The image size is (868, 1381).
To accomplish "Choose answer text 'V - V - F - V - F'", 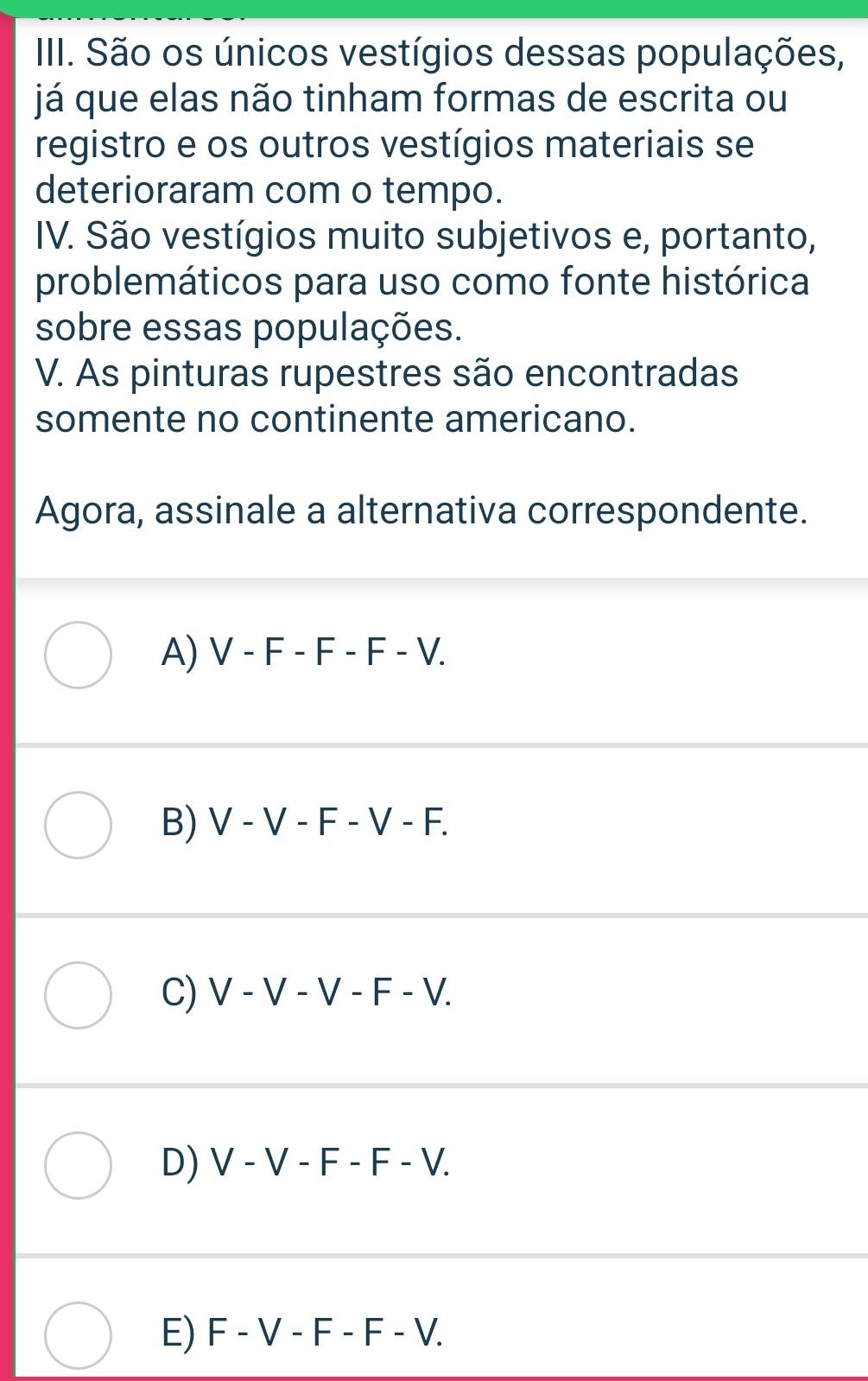I will coord(328,826).
